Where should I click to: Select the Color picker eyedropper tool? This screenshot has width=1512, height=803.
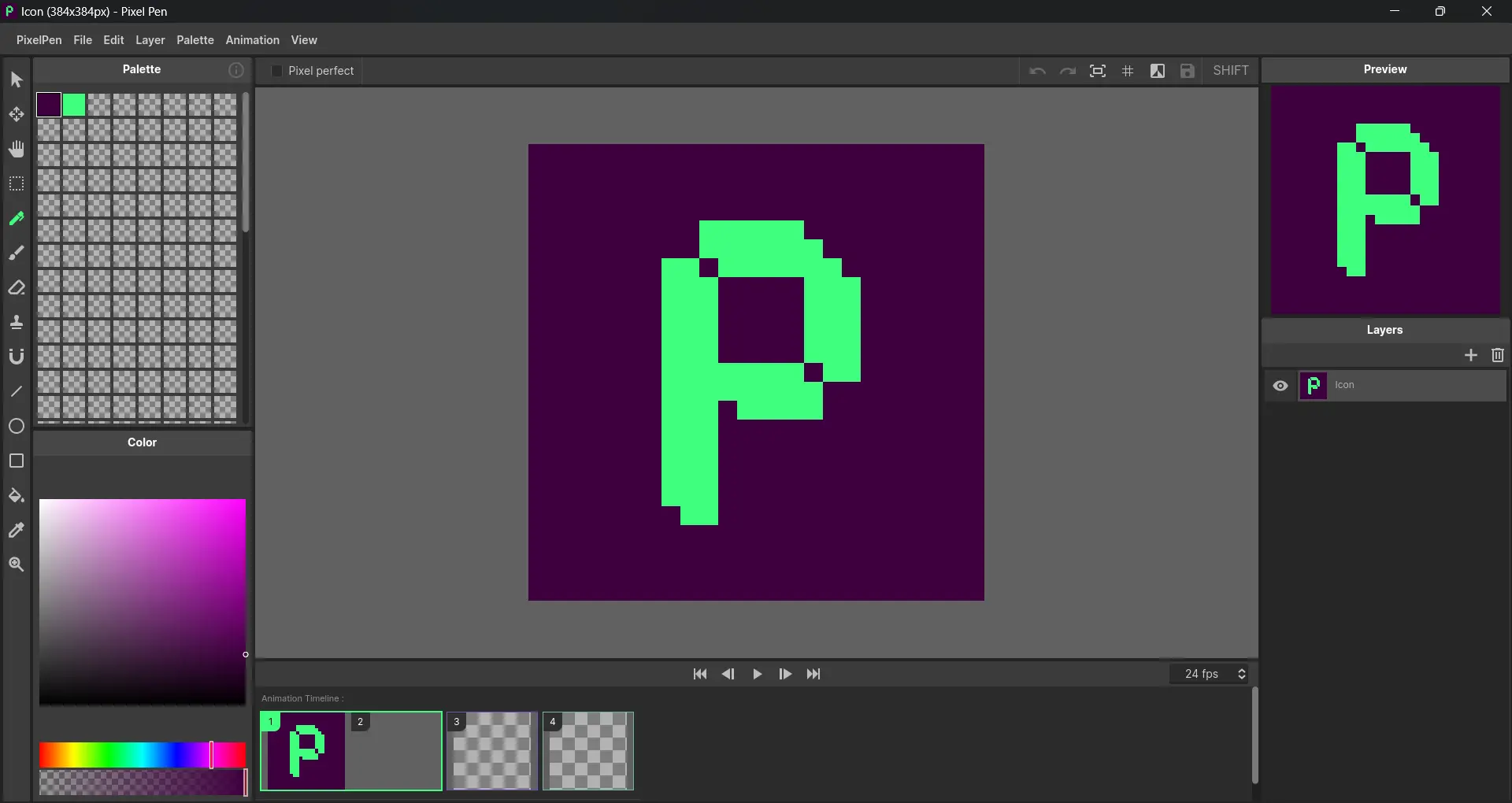pyautogui.click(x=17, y=530)
